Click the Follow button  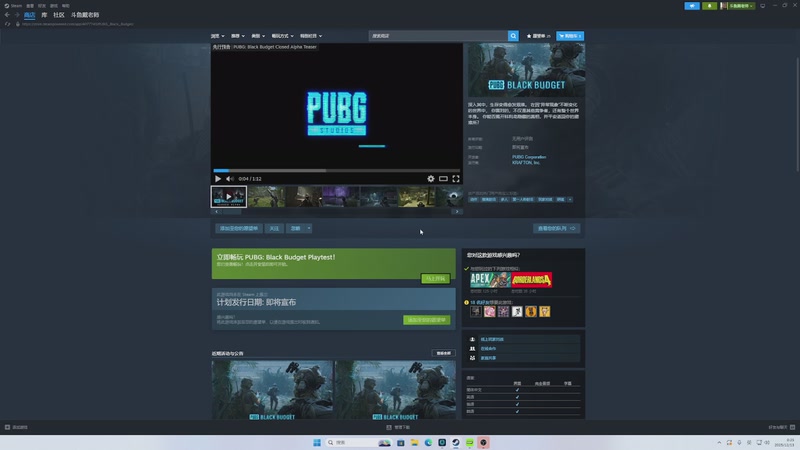tap(274, 229)
